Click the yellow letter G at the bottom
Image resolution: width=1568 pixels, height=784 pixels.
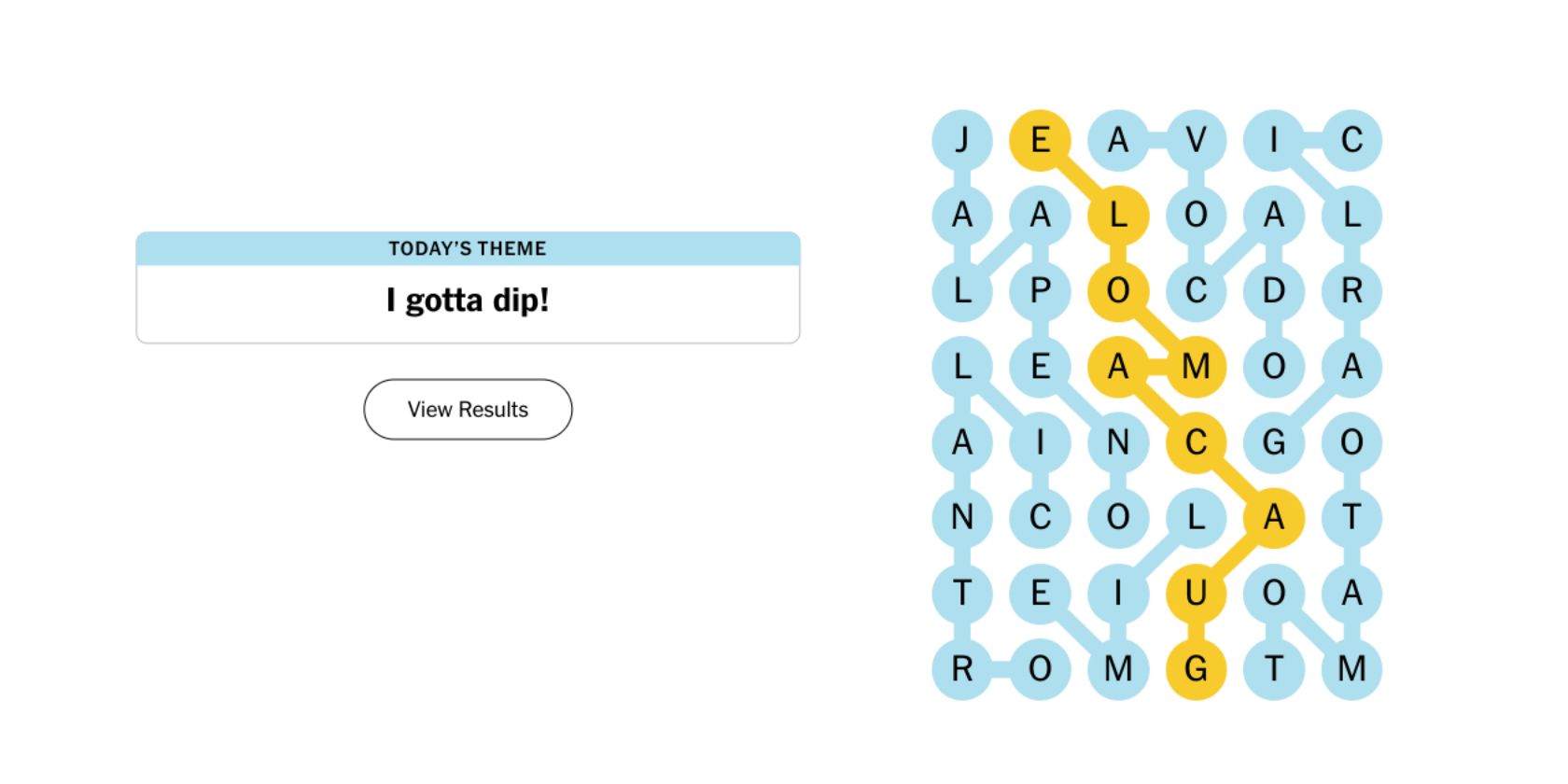pos(1197,668)
